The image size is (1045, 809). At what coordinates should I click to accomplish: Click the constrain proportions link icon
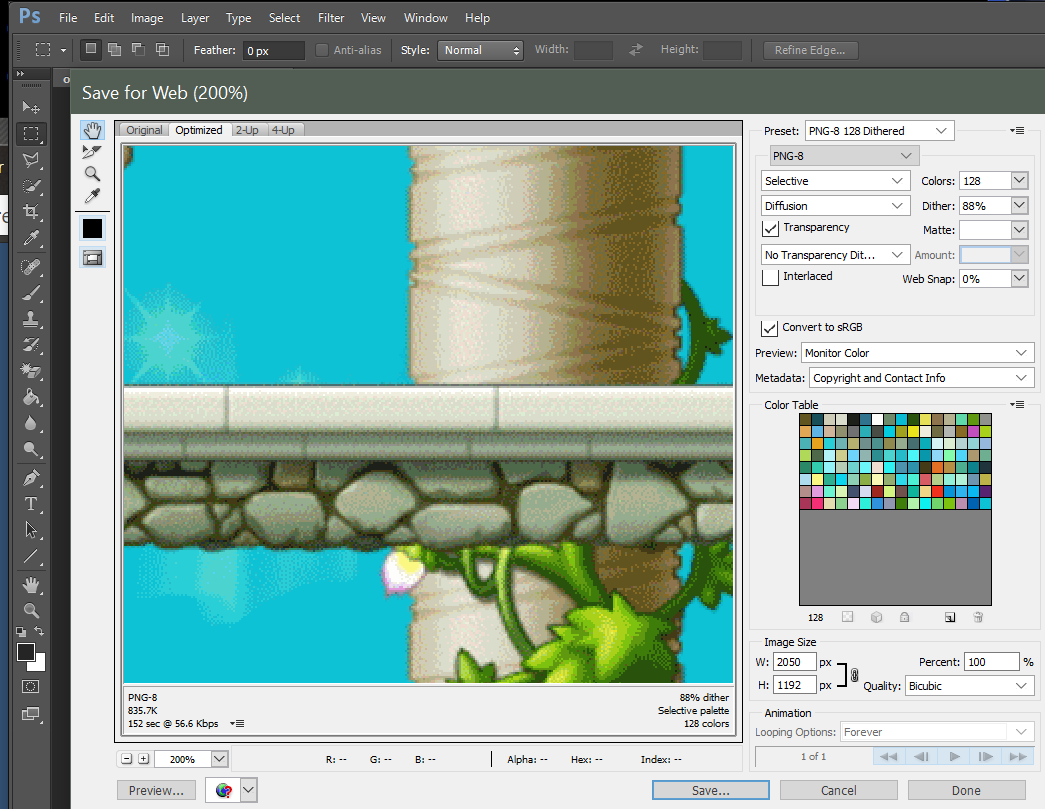point(854,675)
